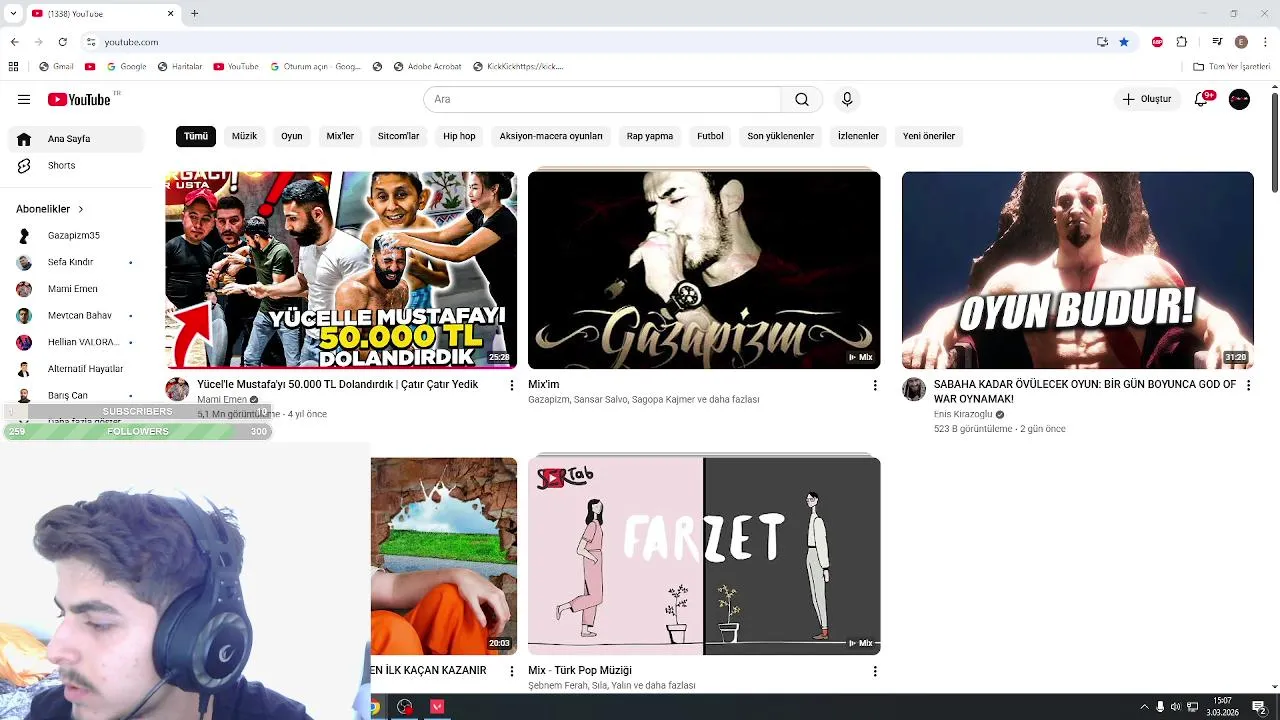Open the volume icon in system tray

pos(1176,707)
